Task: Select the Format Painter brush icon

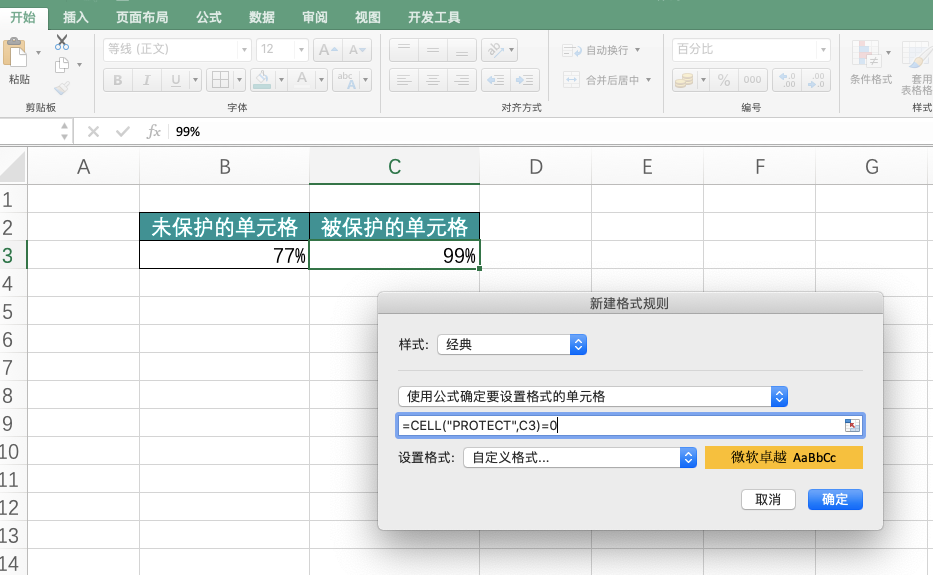Action: click(x=62, y=88)
